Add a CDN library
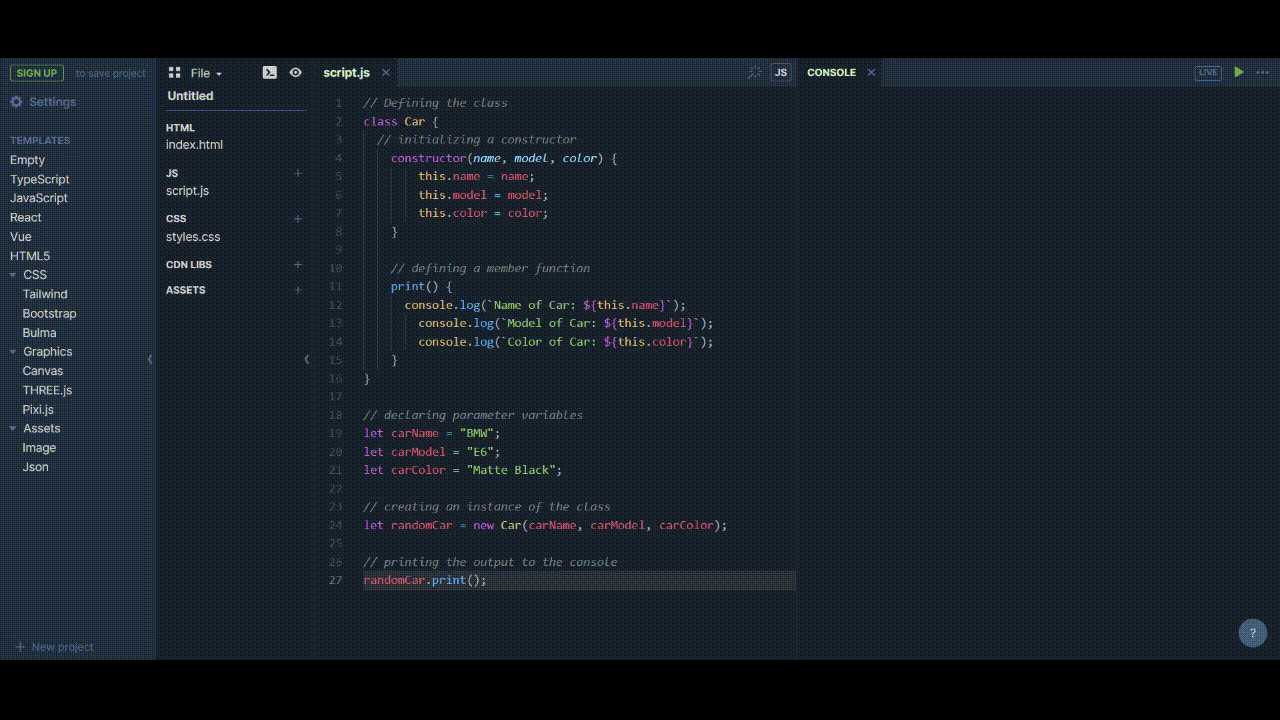The width and height of the screenshot is (1280, 720). 298,265
